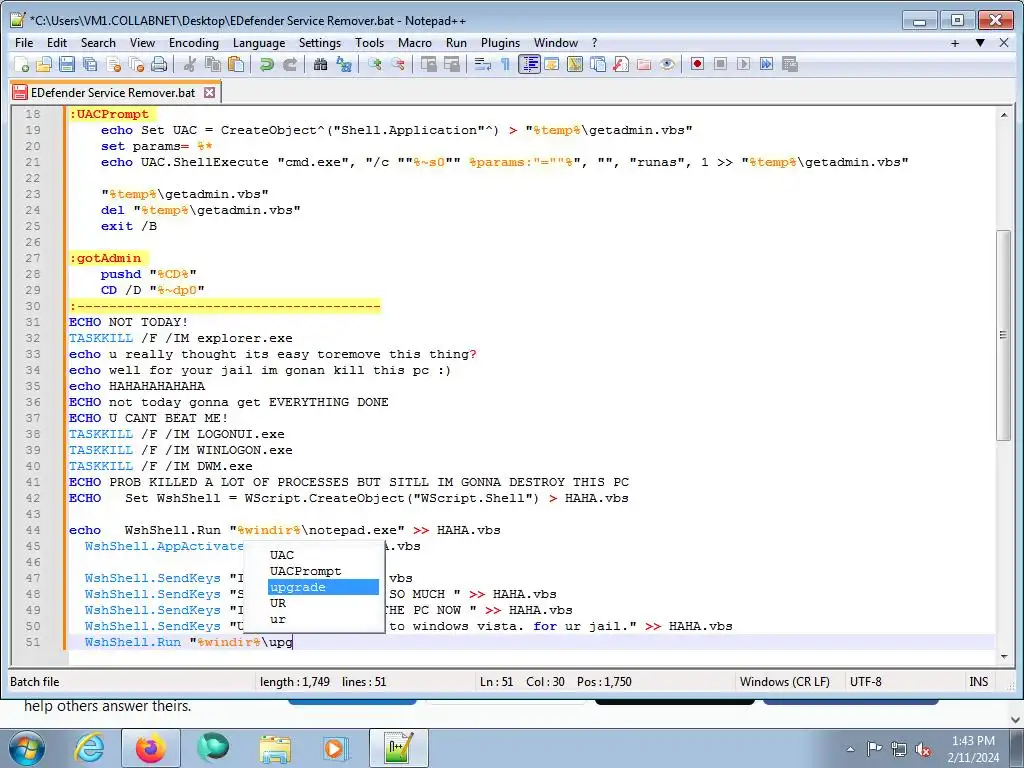The height and width of the screenshot is (768, 1024).
Task: Click the Save recorded macro icon
Action: pos(790,64)
